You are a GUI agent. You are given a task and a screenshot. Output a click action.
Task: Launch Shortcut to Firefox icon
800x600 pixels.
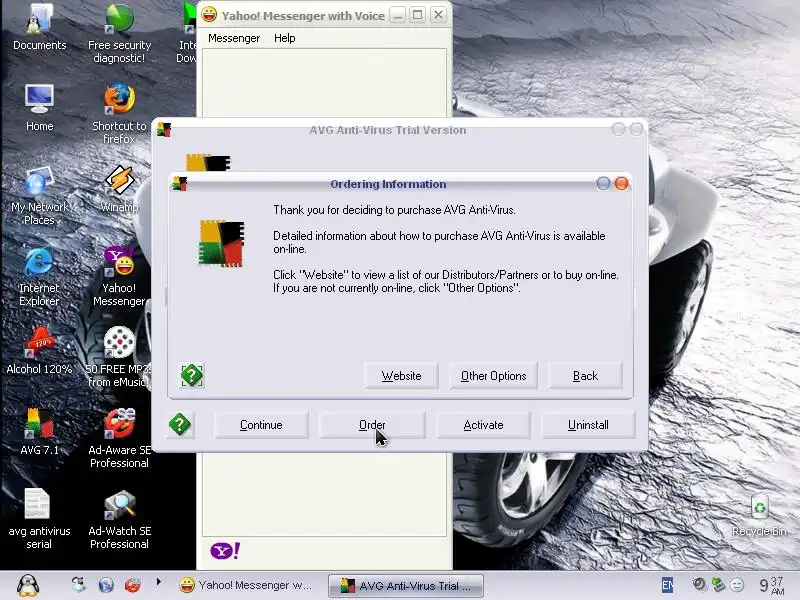click(x=119, y=113)
